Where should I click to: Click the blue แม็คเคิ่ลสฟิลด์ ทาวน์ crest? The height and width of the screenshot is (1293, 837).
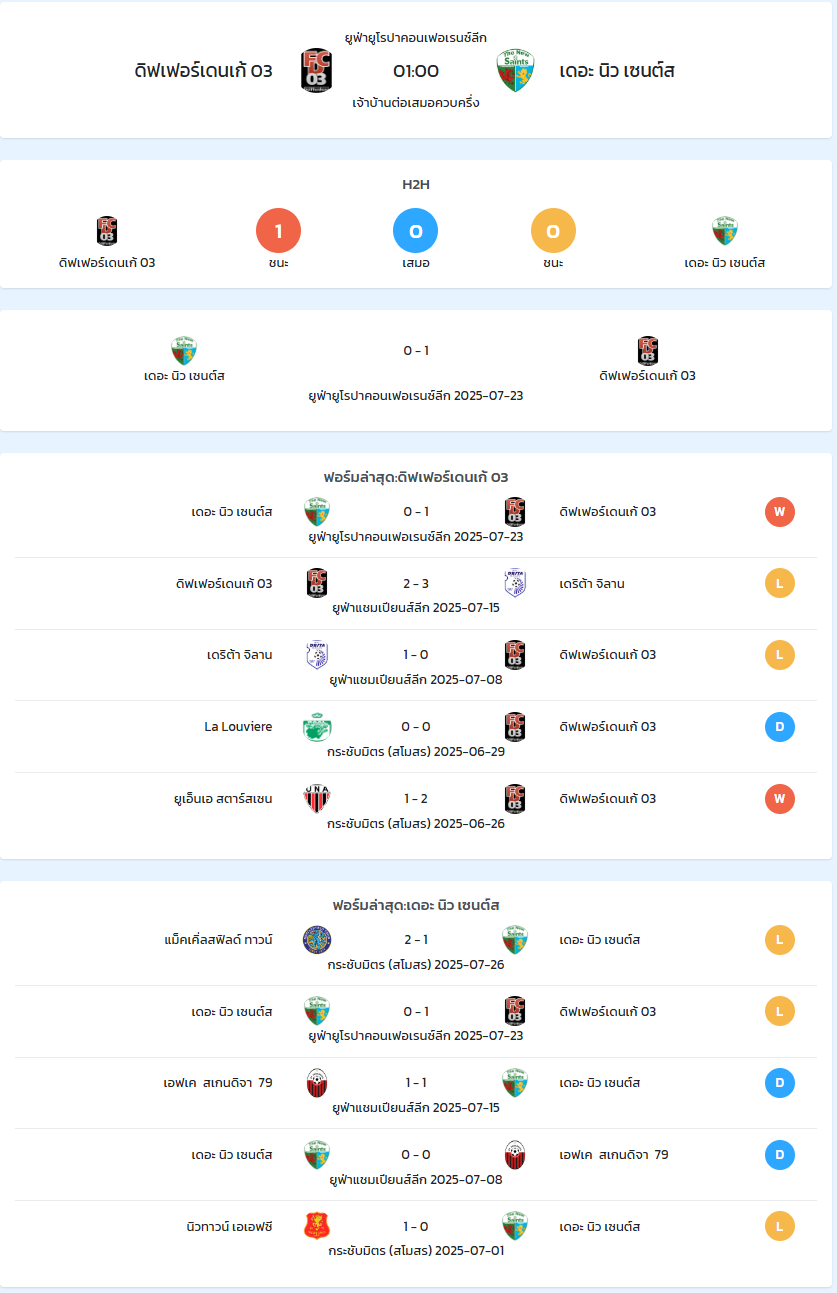pos(317,940)
